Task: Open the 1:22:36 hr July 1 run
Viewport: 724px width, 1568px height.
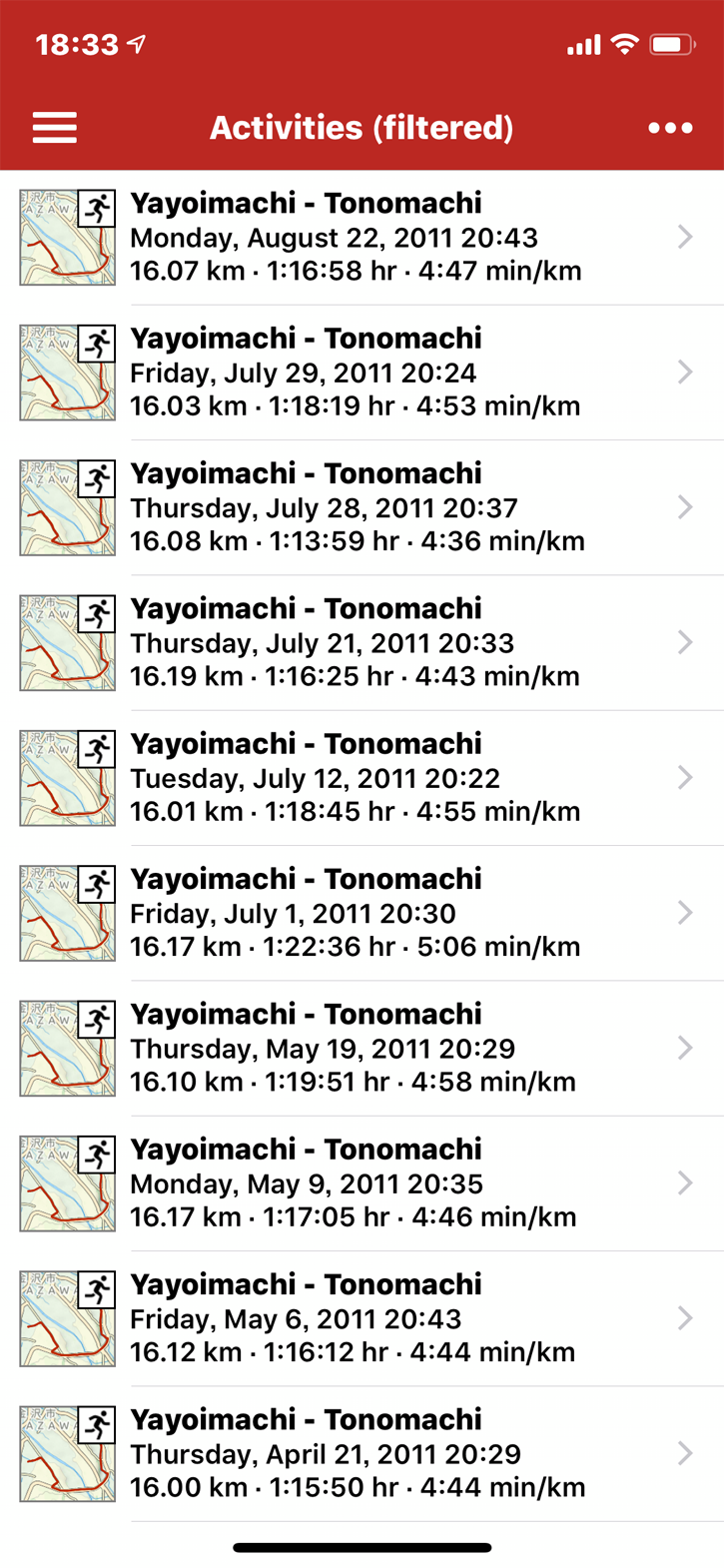Action: pos(355,947)
